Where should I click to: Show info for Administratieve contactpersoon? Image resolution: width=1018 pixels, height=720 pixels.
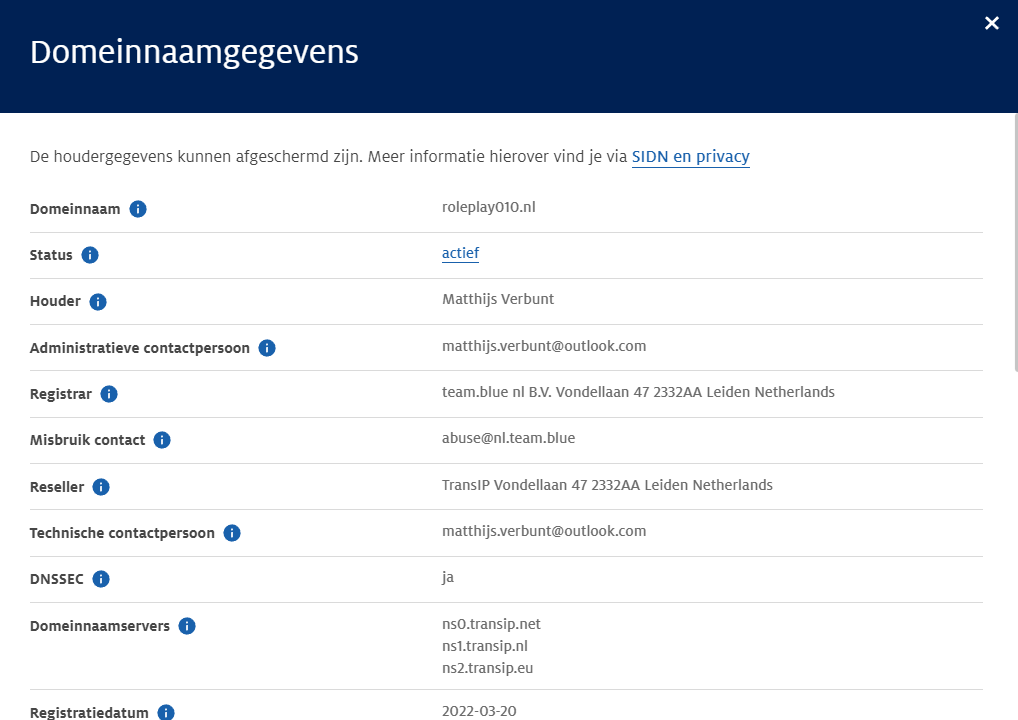point(267,348)
